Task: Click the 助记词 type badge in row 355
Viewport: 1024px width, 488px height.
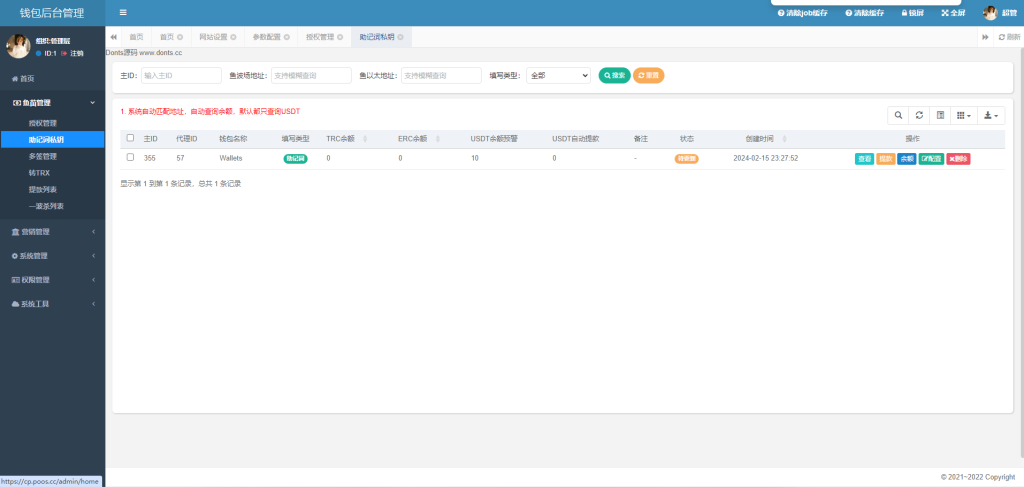Action: tap(295, 158)
